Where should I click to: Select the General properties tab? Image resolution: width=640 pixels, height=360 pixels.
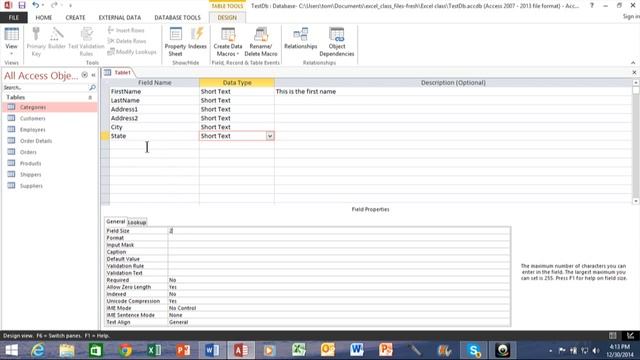(116, 222)
